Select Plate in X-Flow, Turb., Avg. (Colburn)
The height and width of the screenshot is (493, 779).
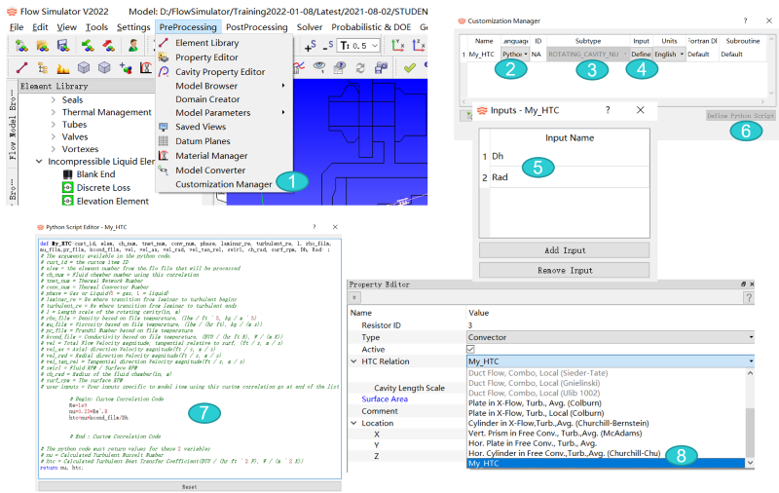[x=535, y=403]
